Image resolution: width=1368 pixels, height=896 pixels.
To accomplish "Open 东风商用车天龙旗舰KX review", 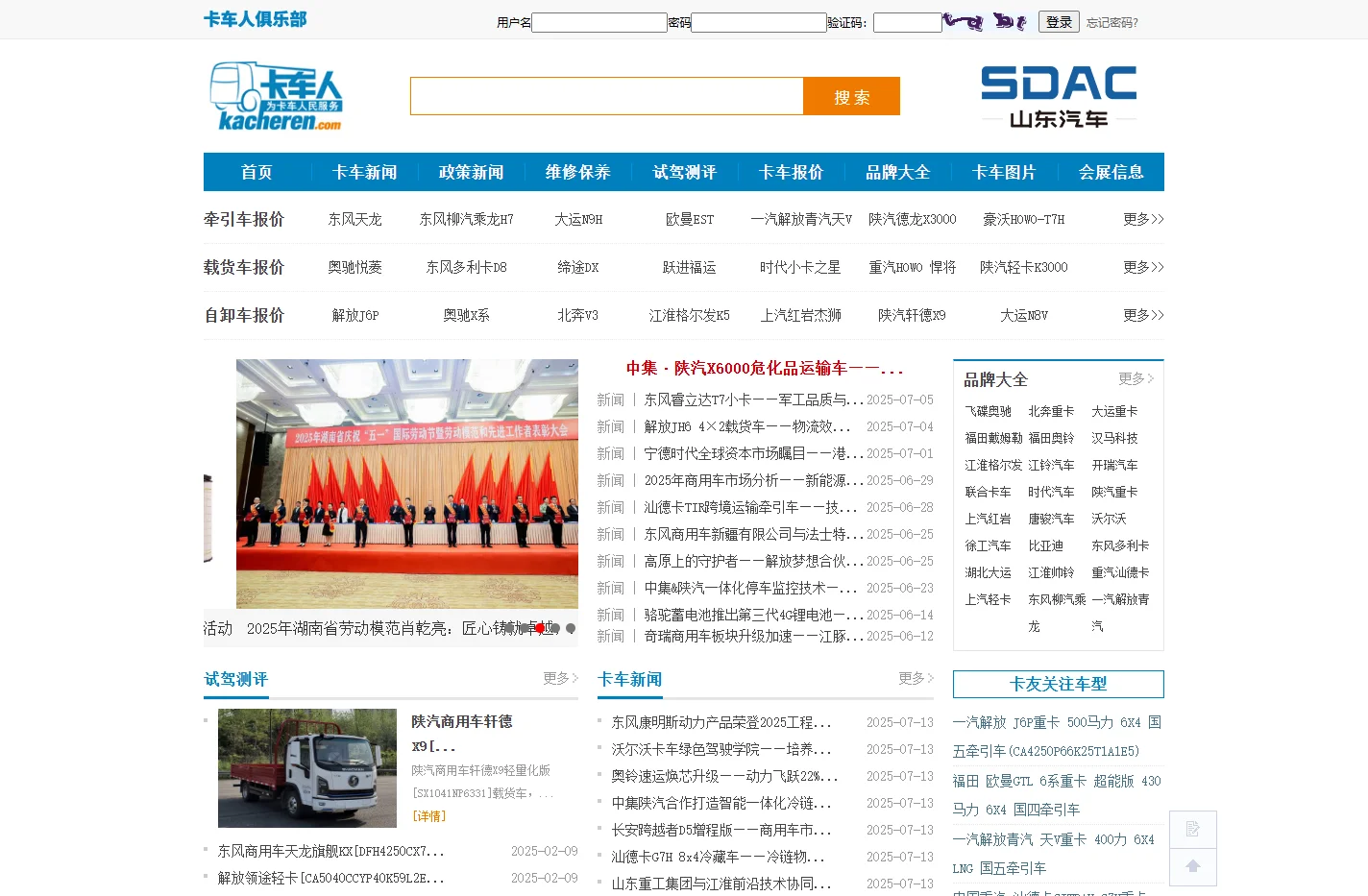I will 331,851.
